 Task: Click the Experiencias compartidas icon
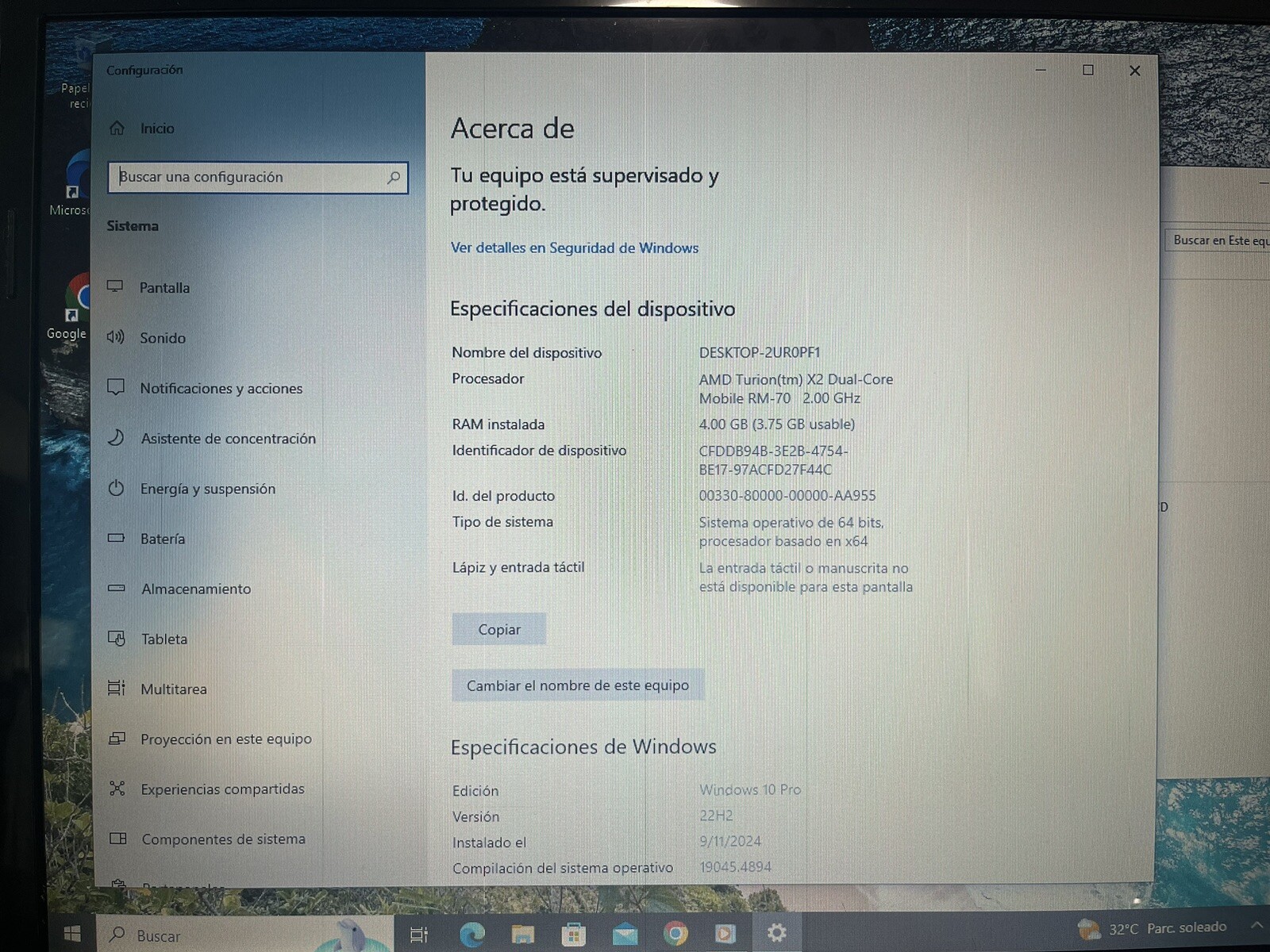(117, 789)
